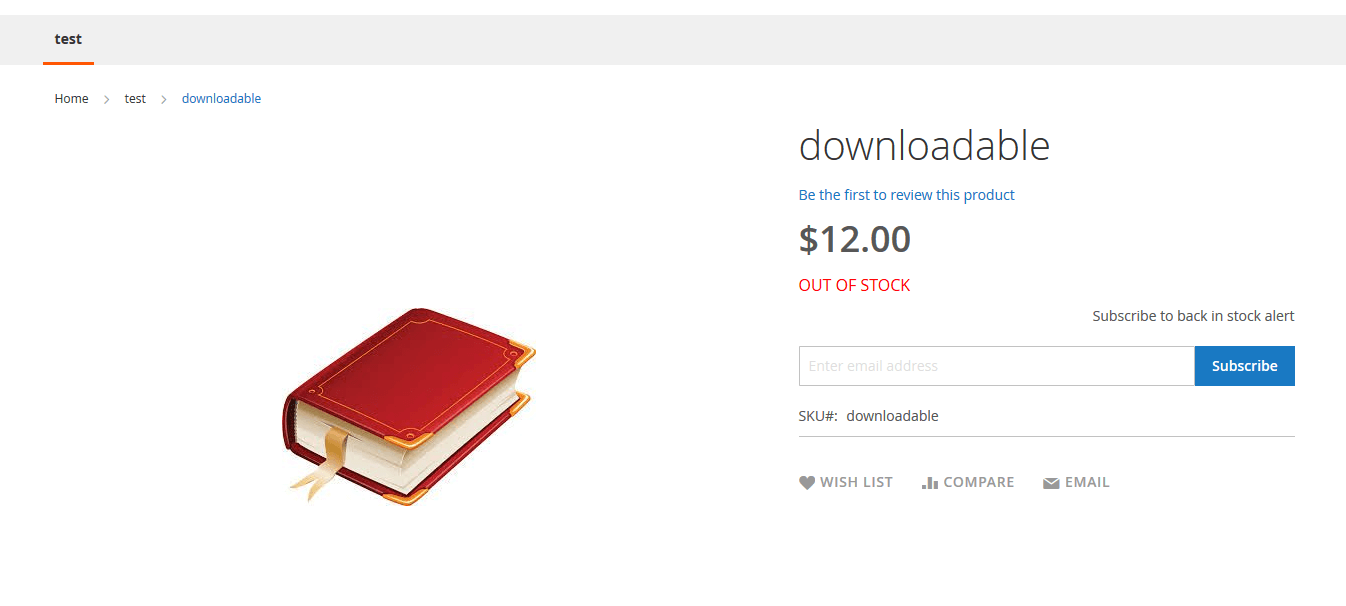The image size is (1346, 606).
Task: Click the envelope icon beside Email
Action: (x=1051, y=484)
